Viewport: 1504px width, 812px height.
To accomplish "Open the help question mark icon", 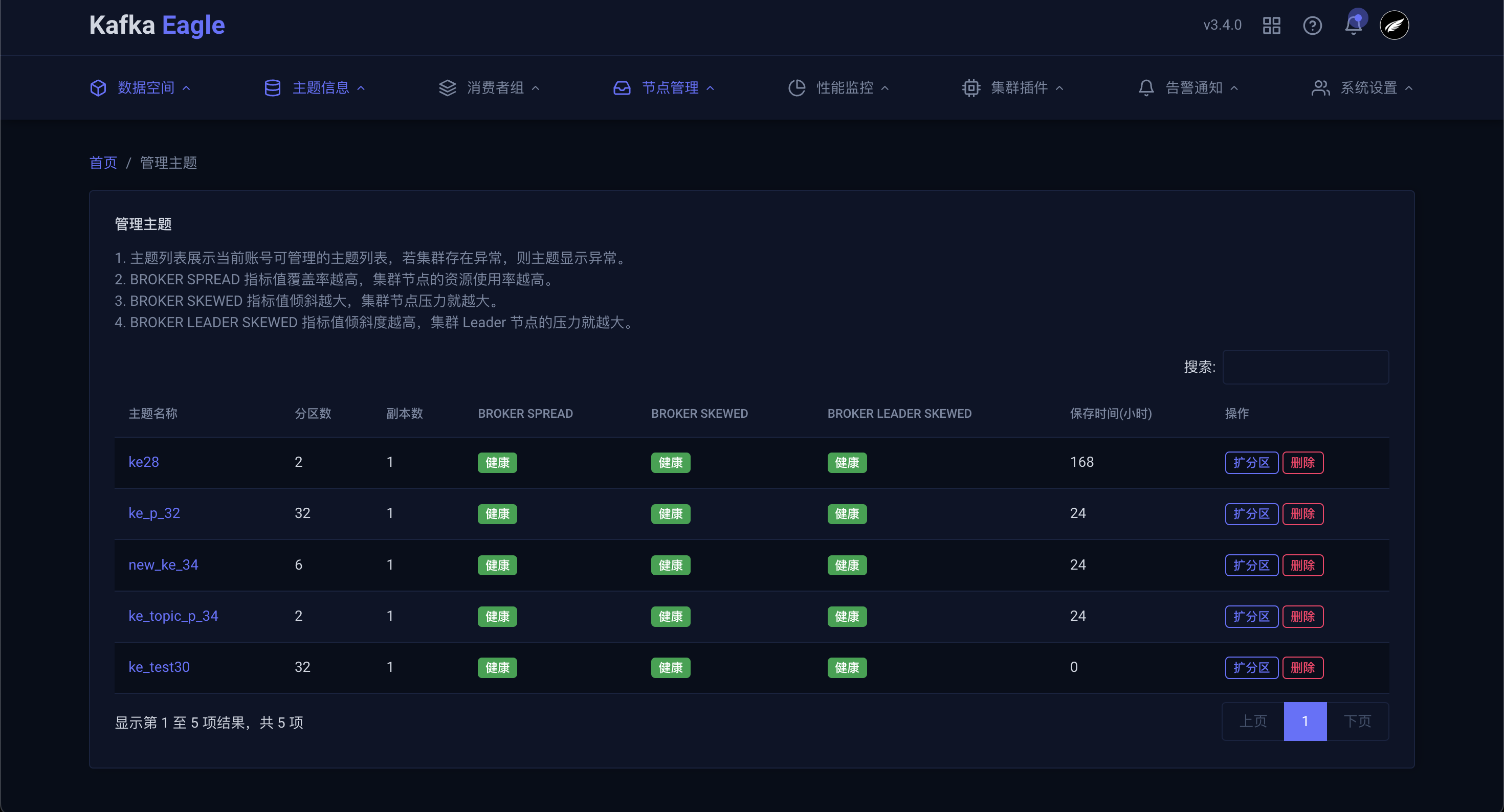I will coord(1312,26).
